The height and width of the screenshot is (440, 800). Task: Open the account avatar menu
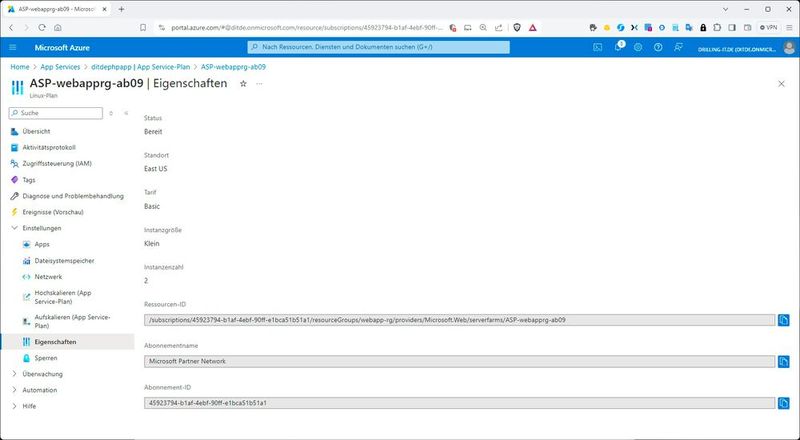789,48
